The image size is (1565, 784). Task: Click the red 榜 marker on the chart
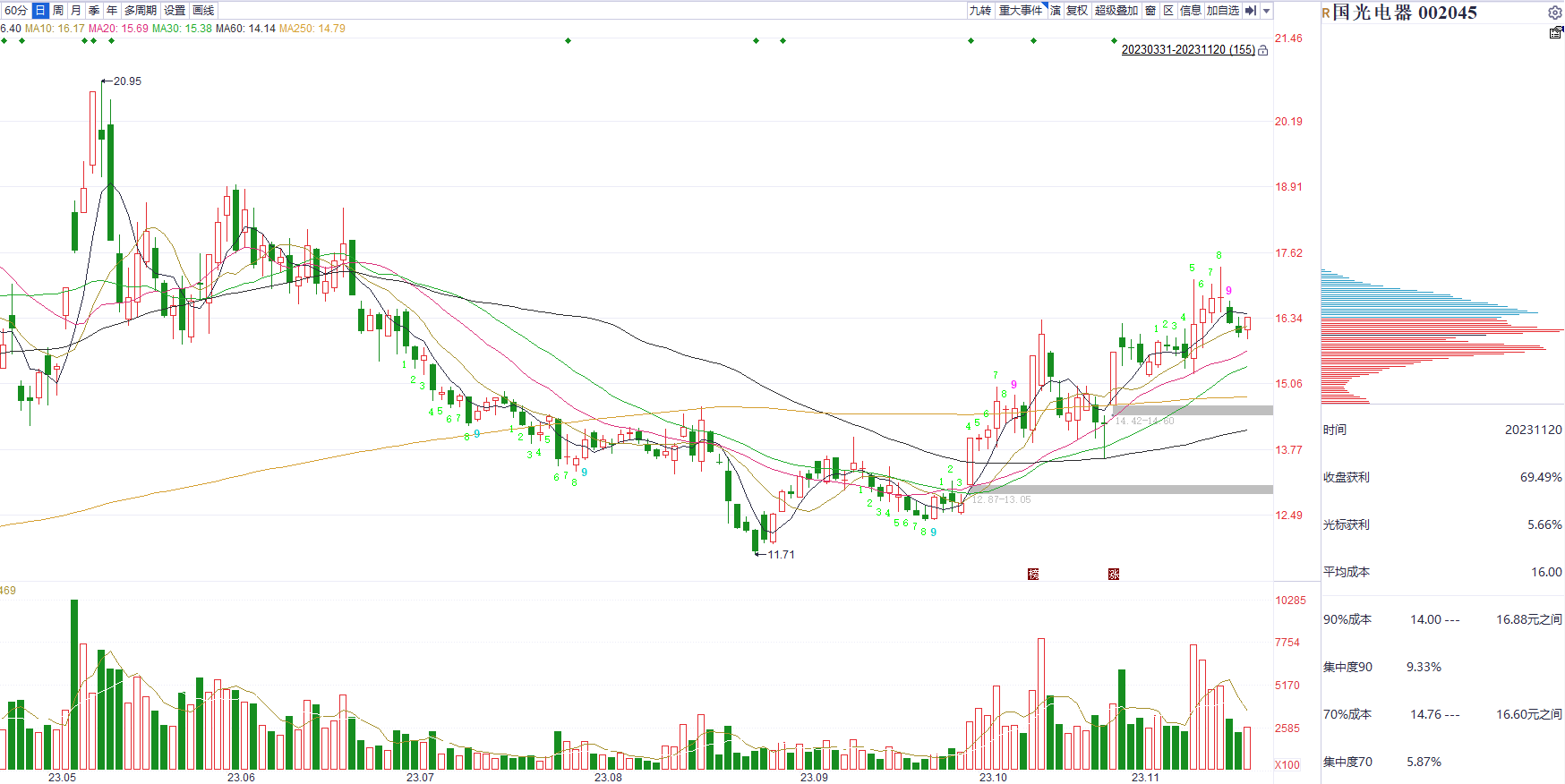[1033, 574]
